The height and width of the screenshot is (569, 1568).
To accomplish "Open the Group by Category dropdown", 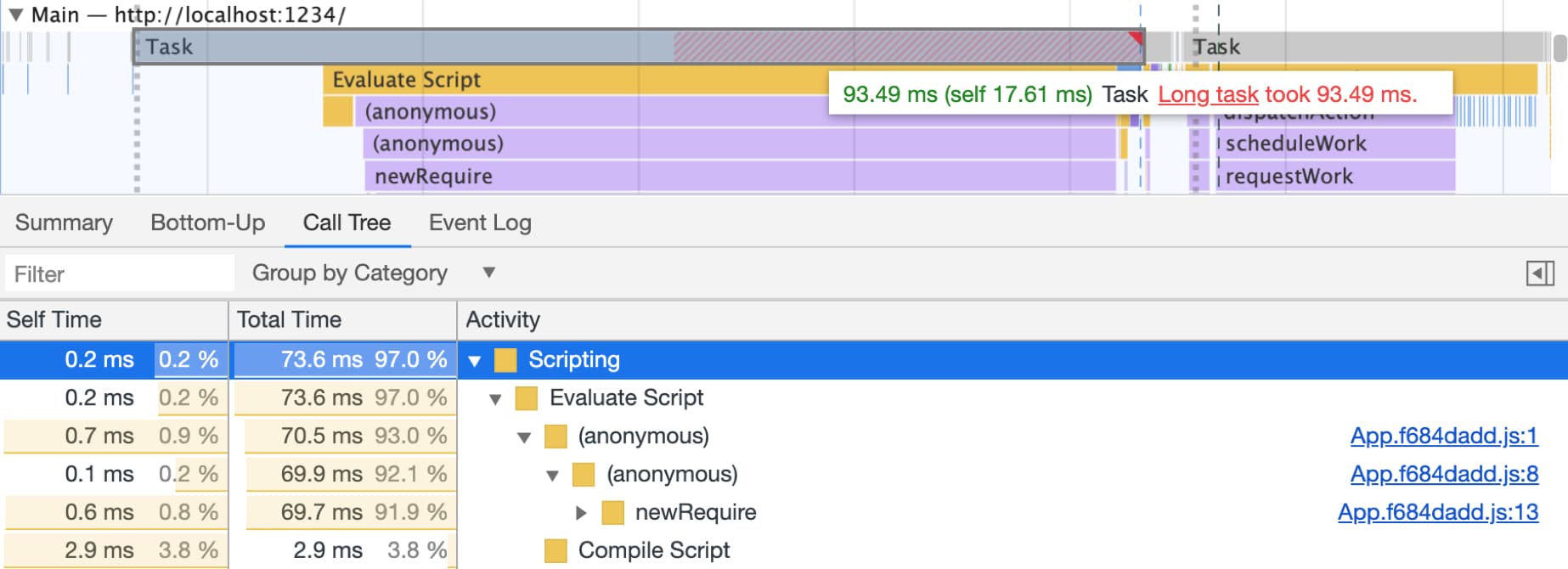I will [x=373, y=273].
